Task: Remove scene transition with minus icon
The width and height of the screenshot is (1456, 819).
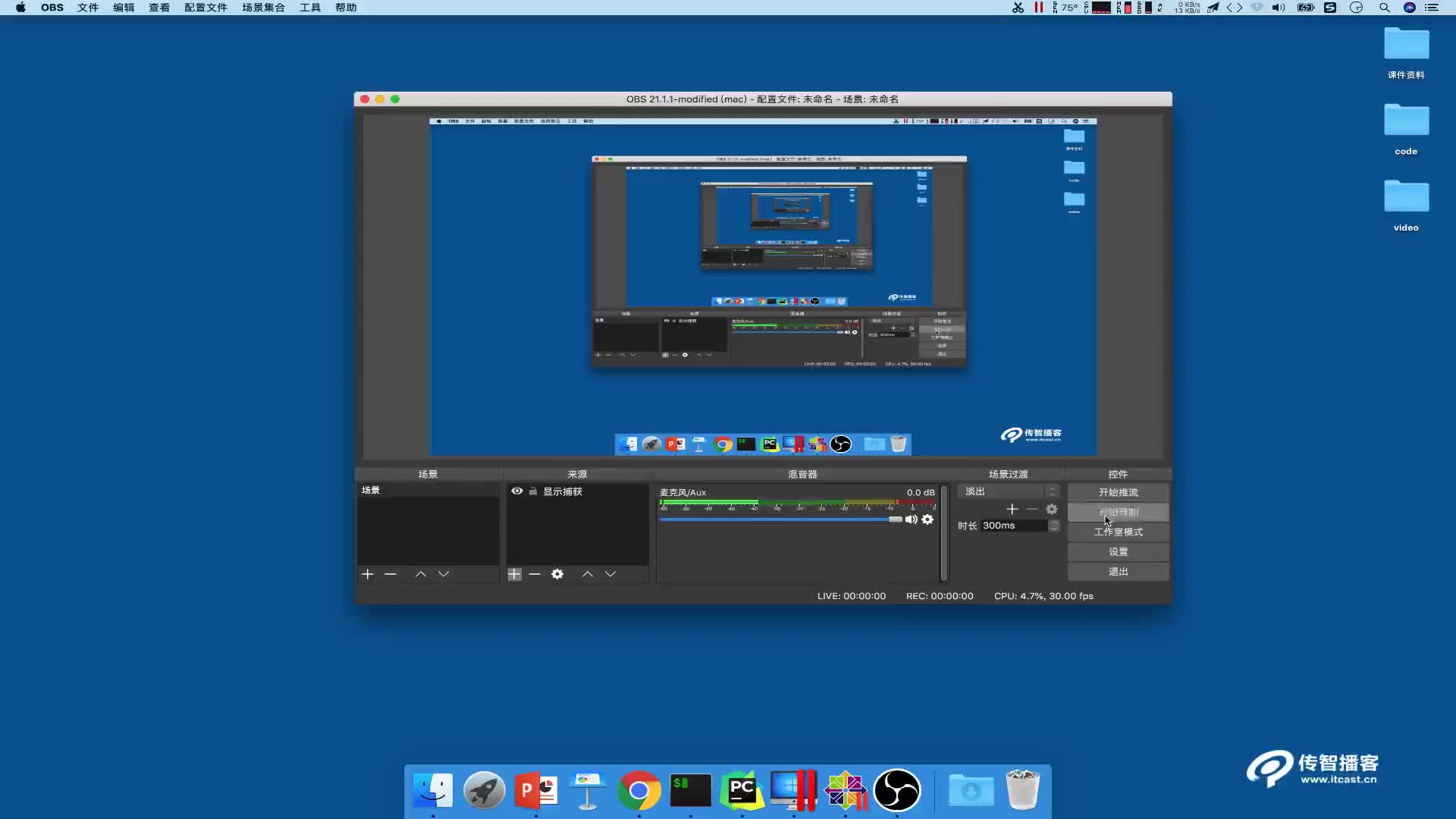Action: click(x=1032, y=509)
